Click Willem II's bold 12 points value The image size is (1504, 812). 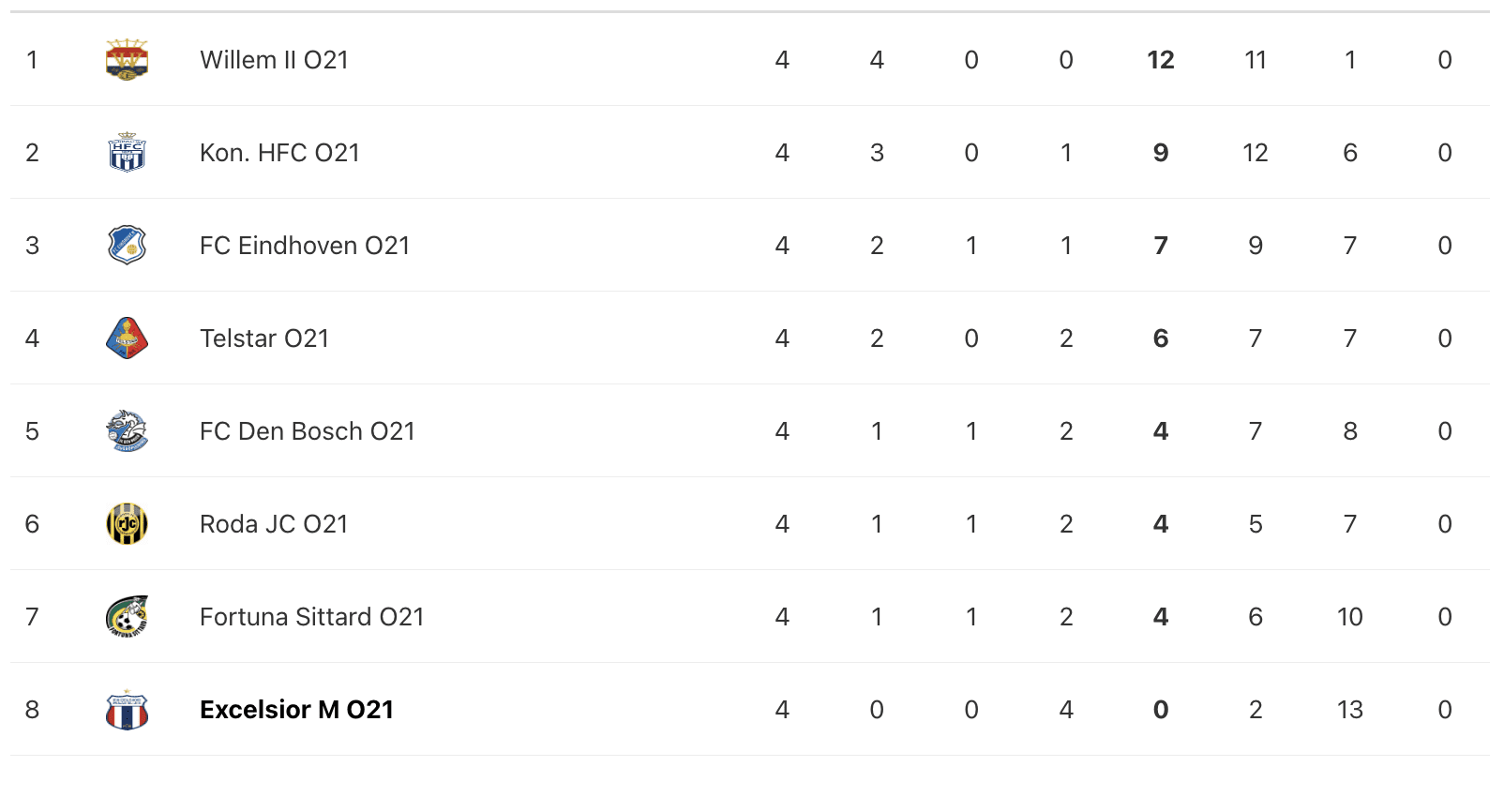pos(1160,60)
